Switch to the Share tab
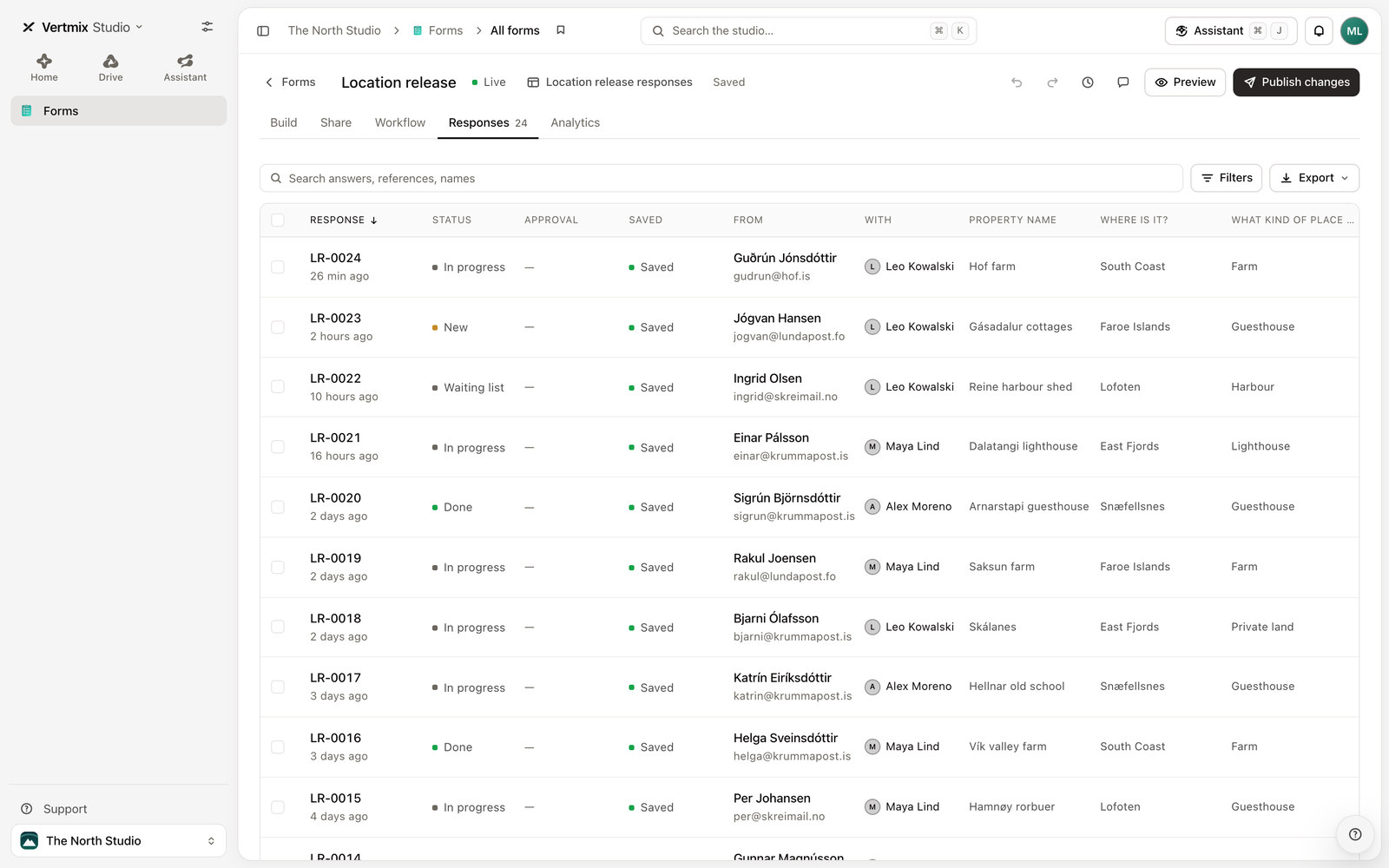This screenshot has width=1389, height=868. [336, 122]
